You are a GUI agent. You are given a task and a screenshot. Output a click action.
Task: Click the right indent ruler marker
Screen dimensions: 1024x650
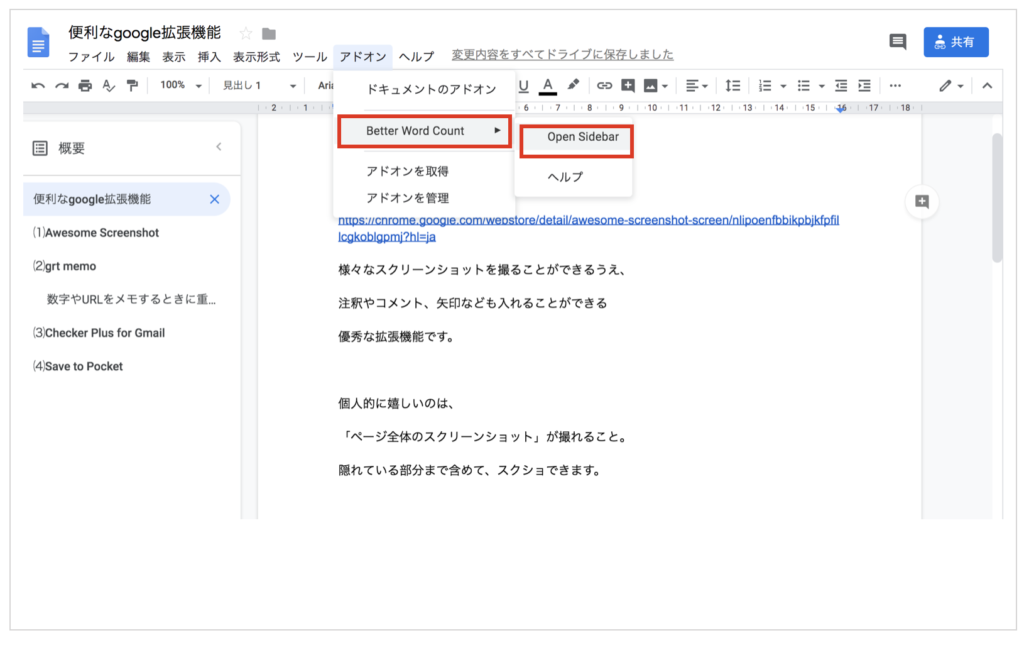841,108
